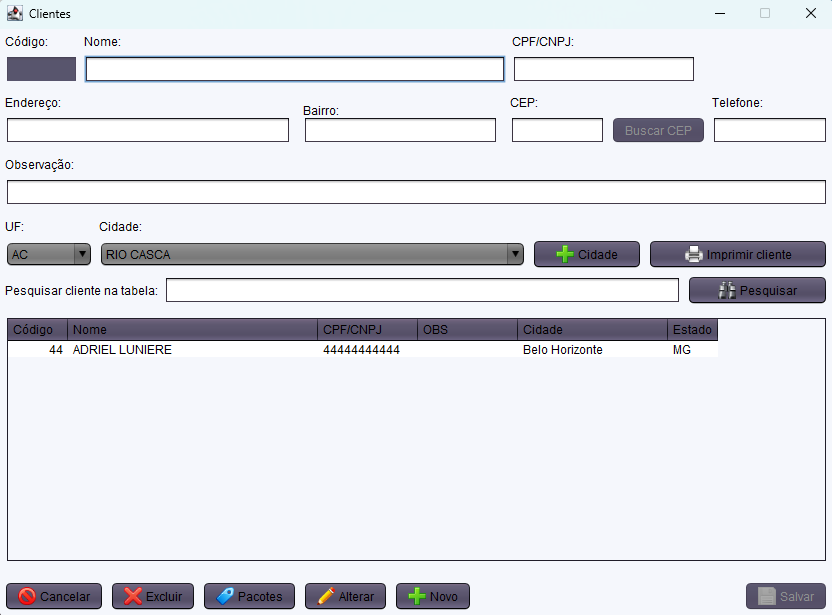Screen dimensions: 832x615
Task: Click into the CPF/CNPJ input field
Action: (604, 69)
